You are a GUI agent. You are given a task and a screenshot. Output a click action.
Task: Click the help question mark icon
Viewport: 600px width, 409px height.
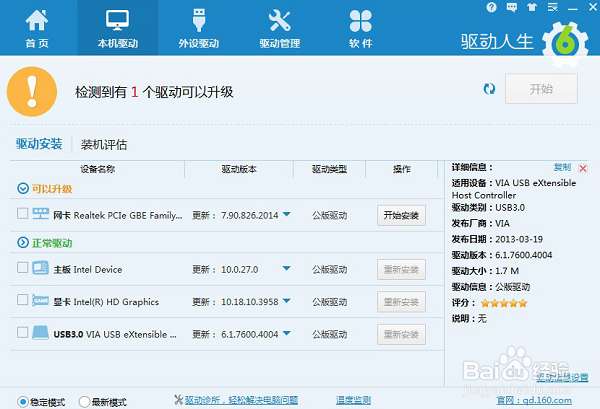point(491,7)
